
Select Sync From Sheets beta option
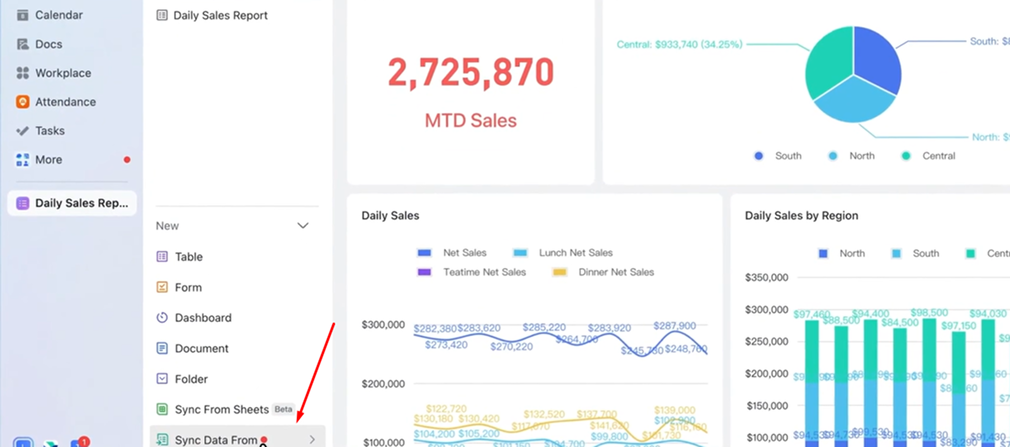(221, 410)
